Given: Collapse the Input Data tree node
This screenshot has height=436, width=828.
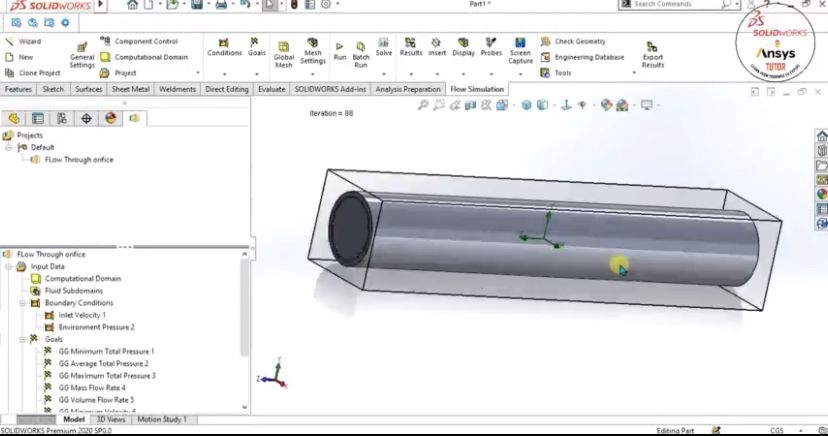Looking at the screenshot, I should [8, 267].
